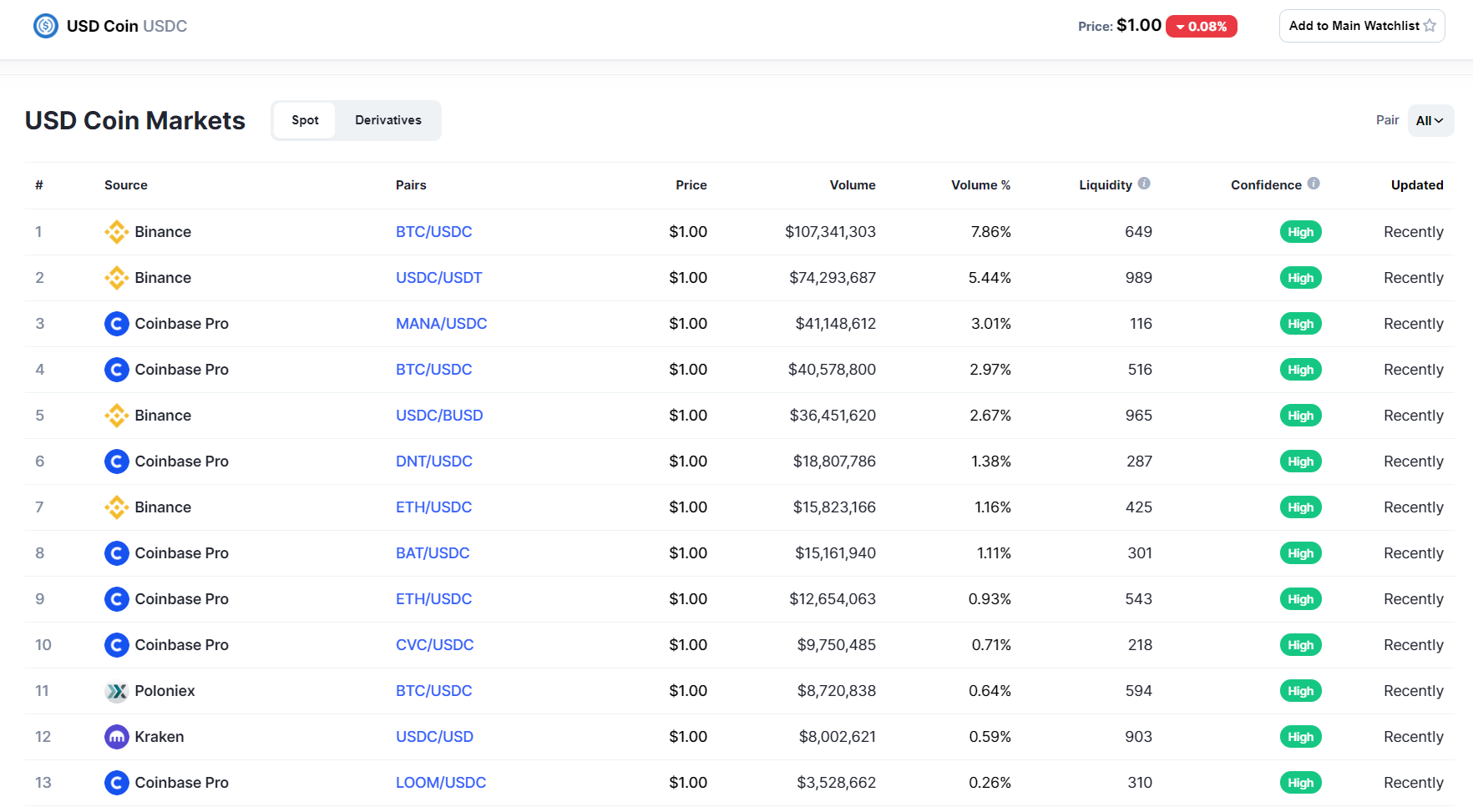Click Coinbase Pro logo in row 3
This screenshot has width=1473, height=812.
click(117, 324)
